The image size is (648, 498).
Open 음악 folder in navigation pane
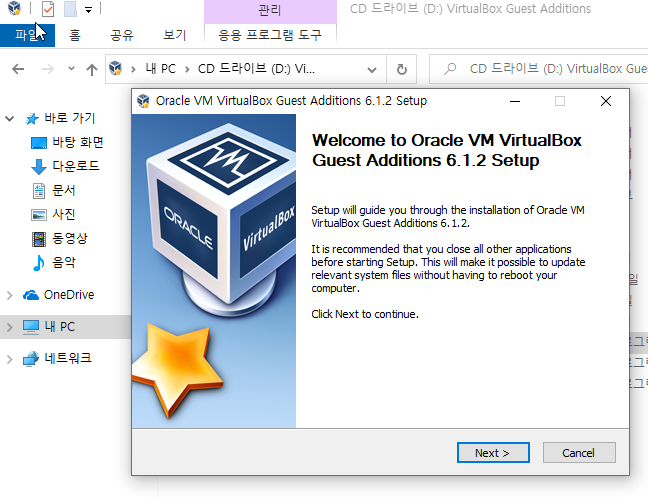64,262
